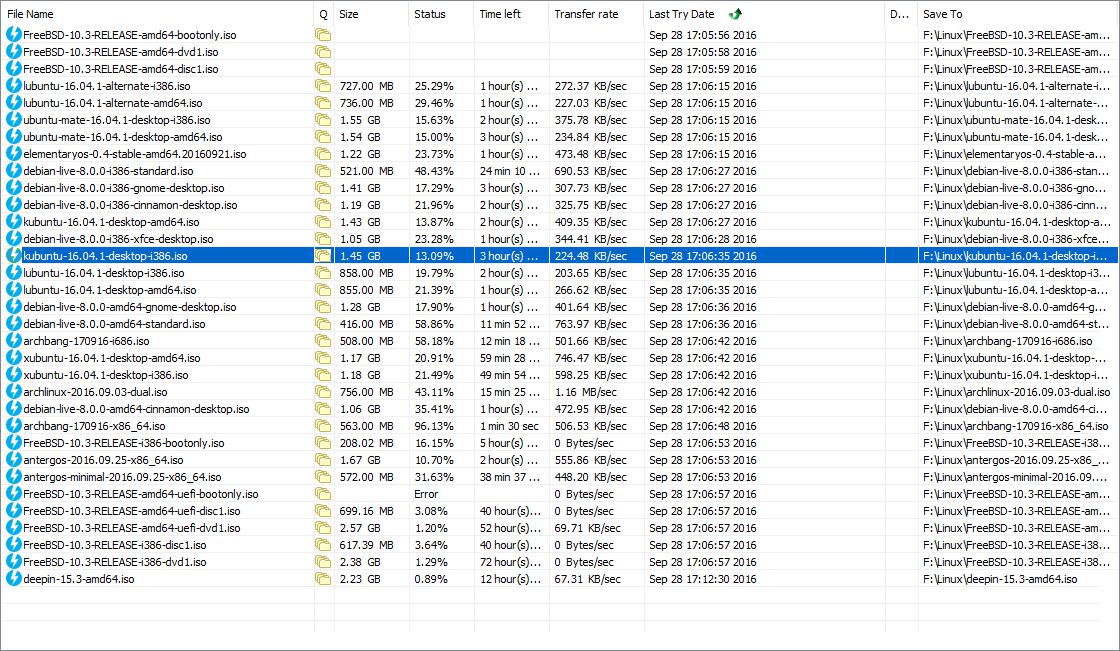Click the queue icon for ubuntu-mate-16.04.1-desktop-i386.iso
1120x651 pixels.
tap(323, 119)
